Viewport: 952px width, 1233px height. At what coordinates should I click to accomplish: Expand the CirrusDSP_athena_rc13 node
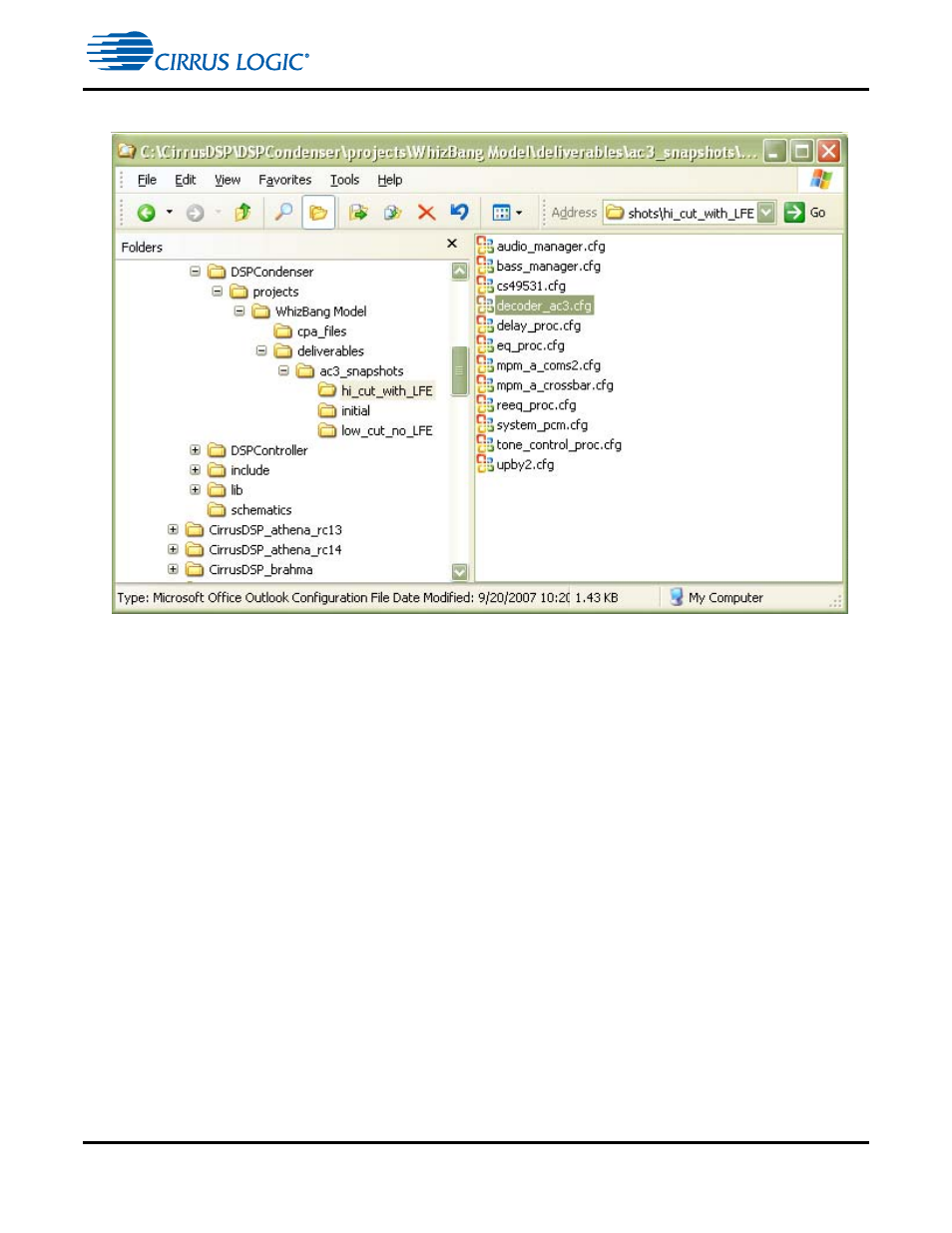point(174,530)
